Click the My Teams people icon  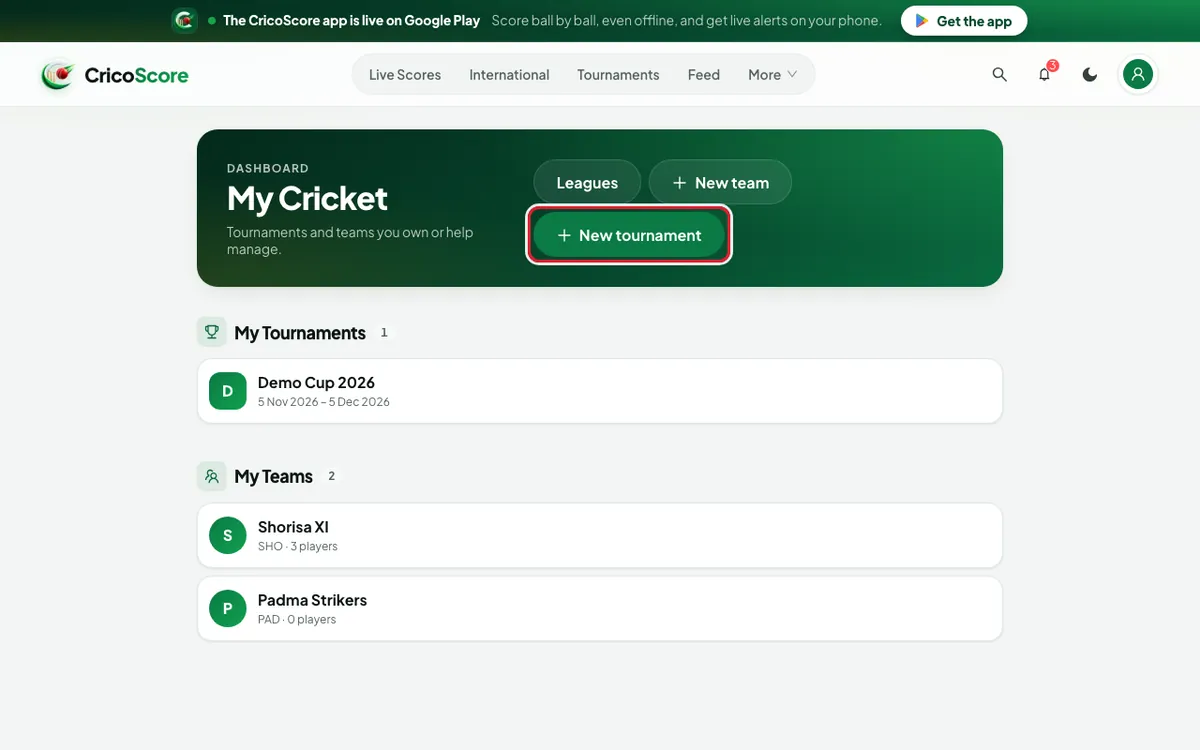(x=211, y=476)
